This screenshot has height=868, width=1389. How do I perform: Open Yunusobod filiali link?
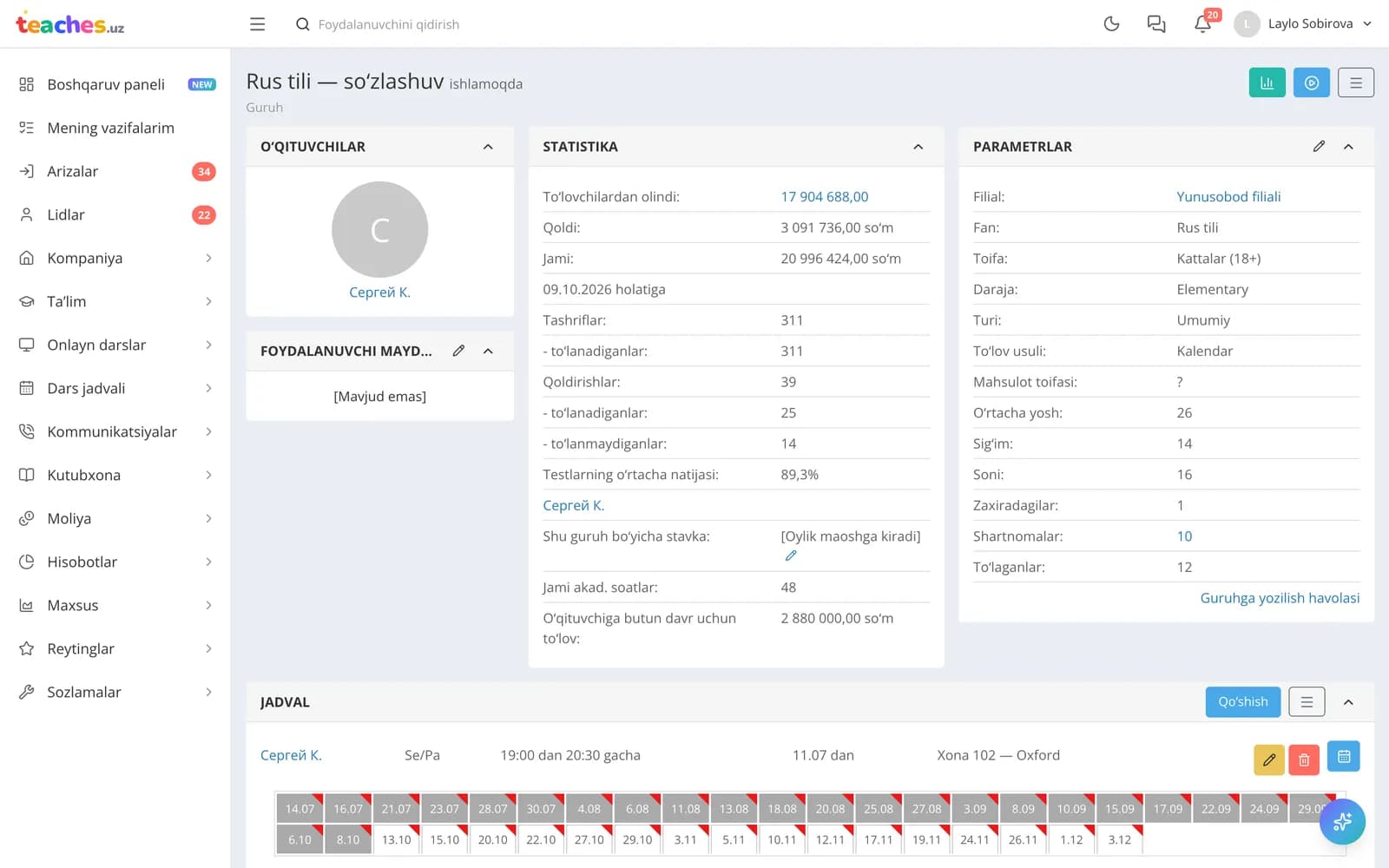pos(1228,197)
